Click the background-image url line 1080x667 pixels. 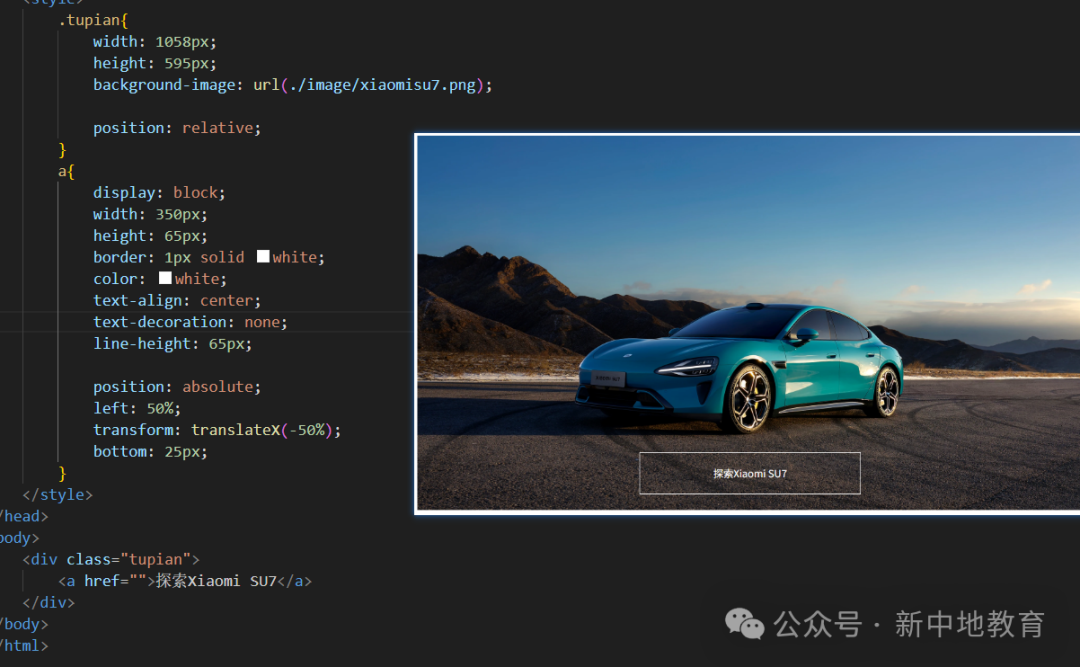coord(293,85)
